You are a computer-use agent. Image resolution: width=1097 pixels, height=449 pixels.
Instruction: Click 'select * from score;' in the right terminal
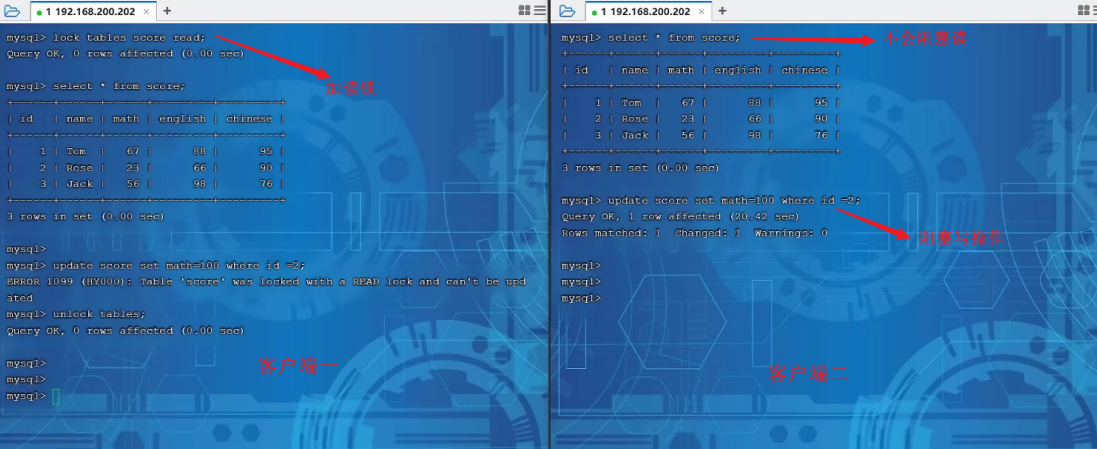(674, 38)
